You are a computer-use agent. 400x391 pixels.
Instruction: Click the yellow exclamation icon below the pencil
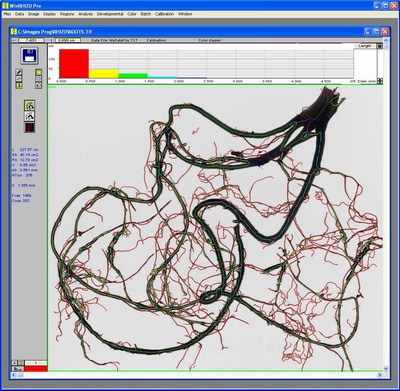19,85
